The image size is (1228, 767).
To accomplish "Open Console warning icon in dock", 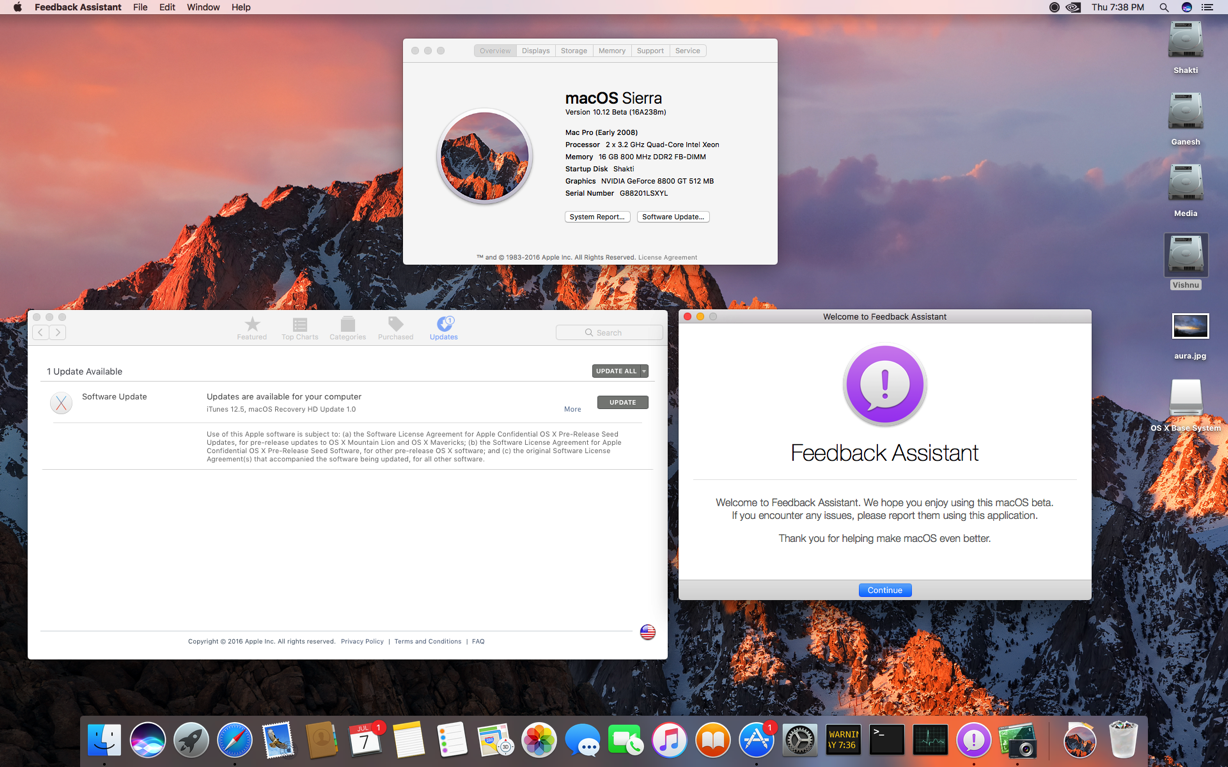I will click(x=843, y=740).
